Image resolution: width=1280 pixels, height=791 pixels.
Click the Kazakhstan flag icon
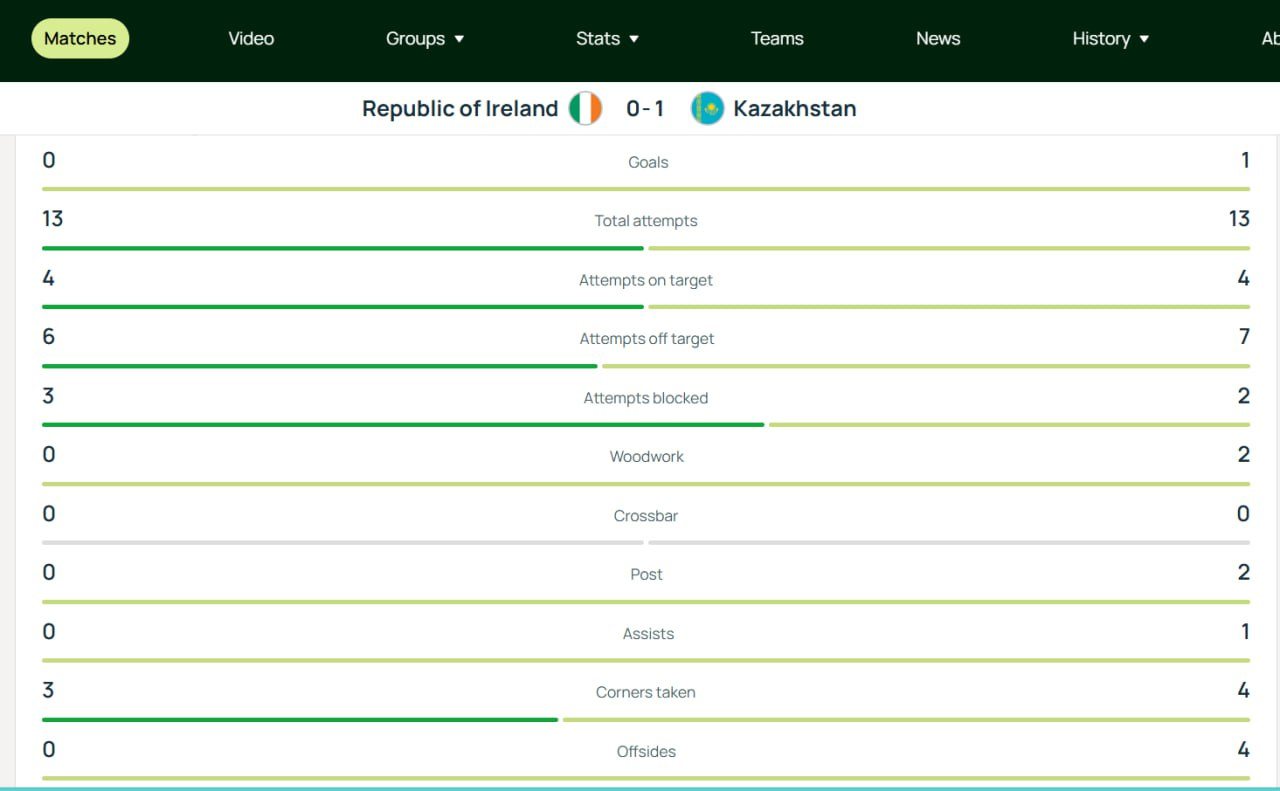click(707, 108)
